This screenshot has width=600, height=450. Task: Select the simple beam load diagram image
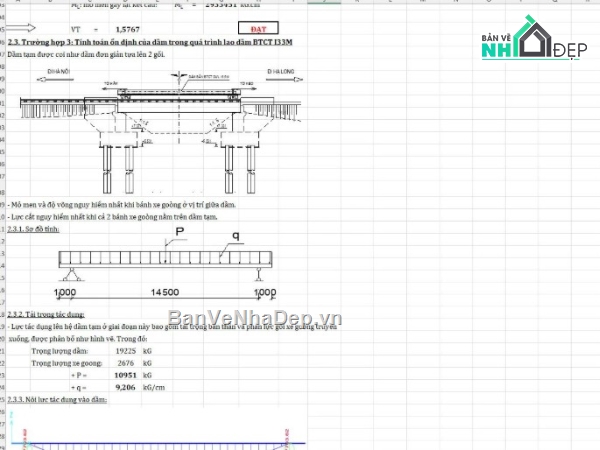(165, 263)
